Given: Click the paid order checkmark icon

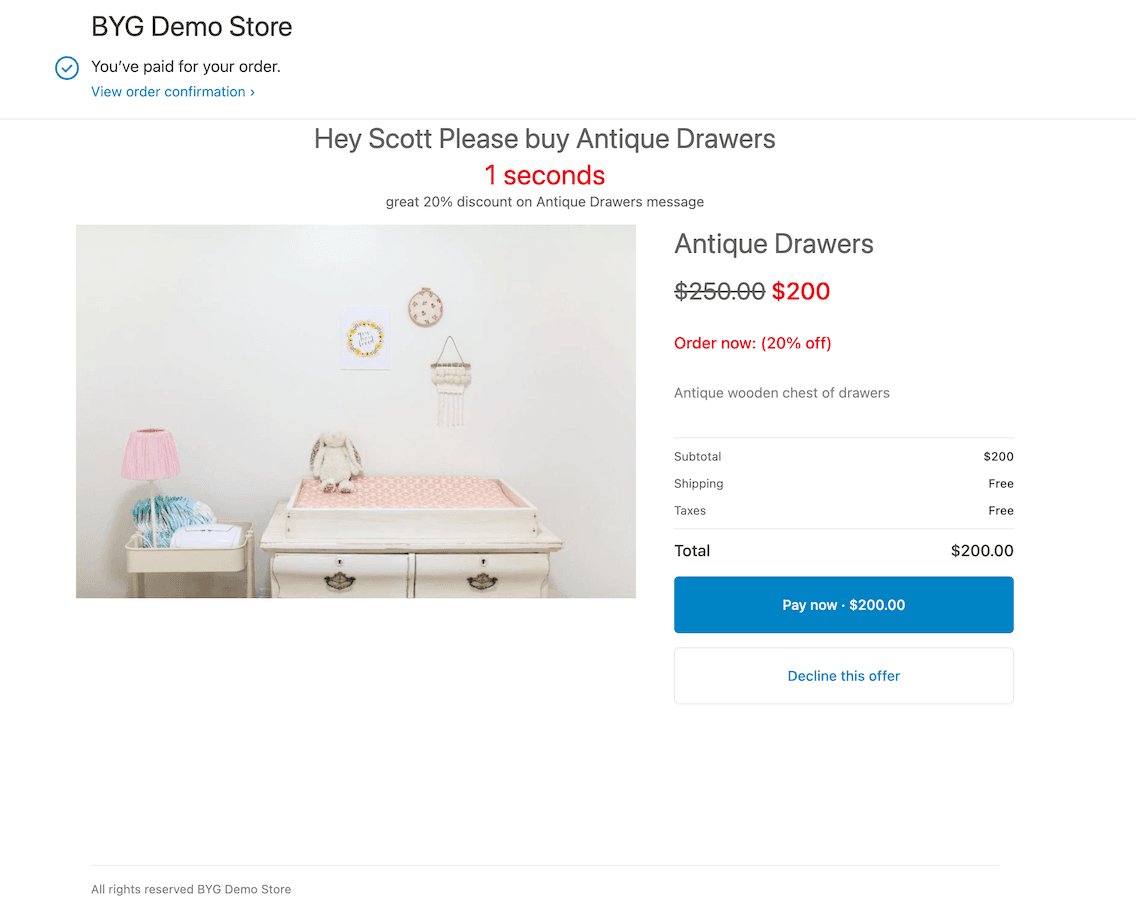Looking at the screenshot, I should tap(66, 68).
